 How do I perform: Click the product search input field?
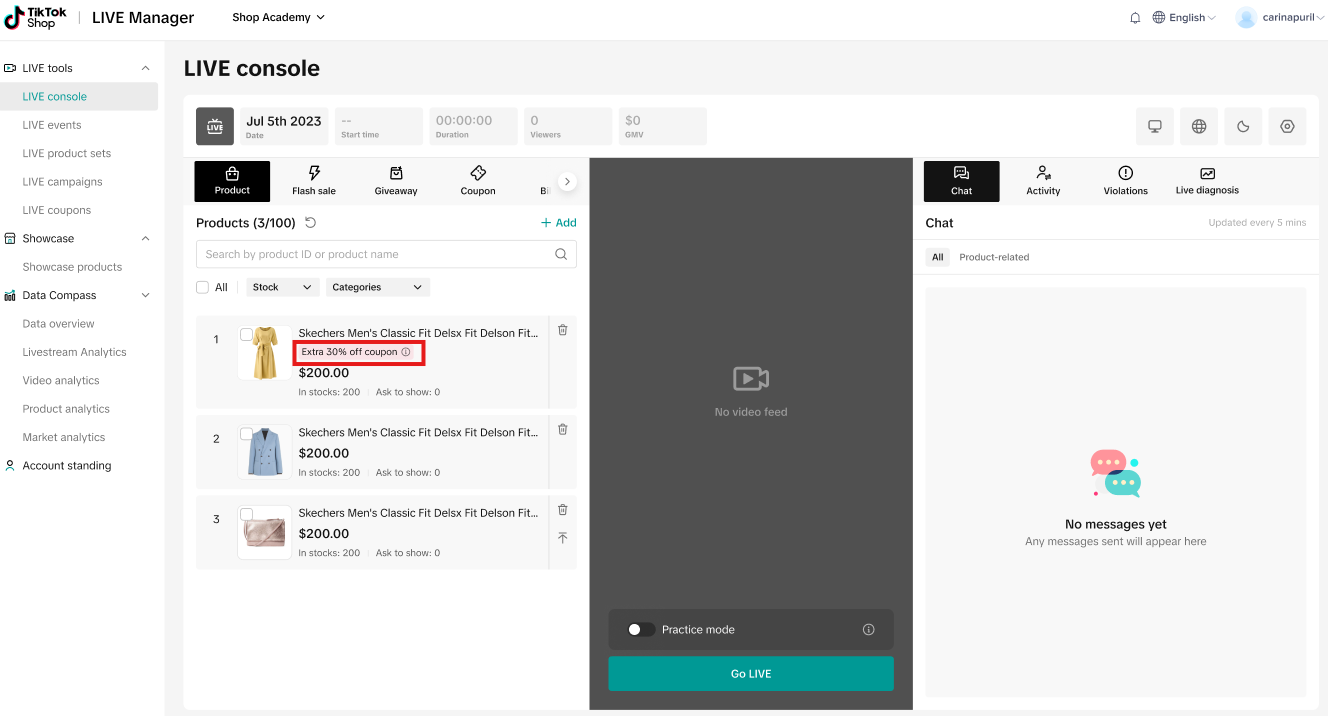[375, 254]
